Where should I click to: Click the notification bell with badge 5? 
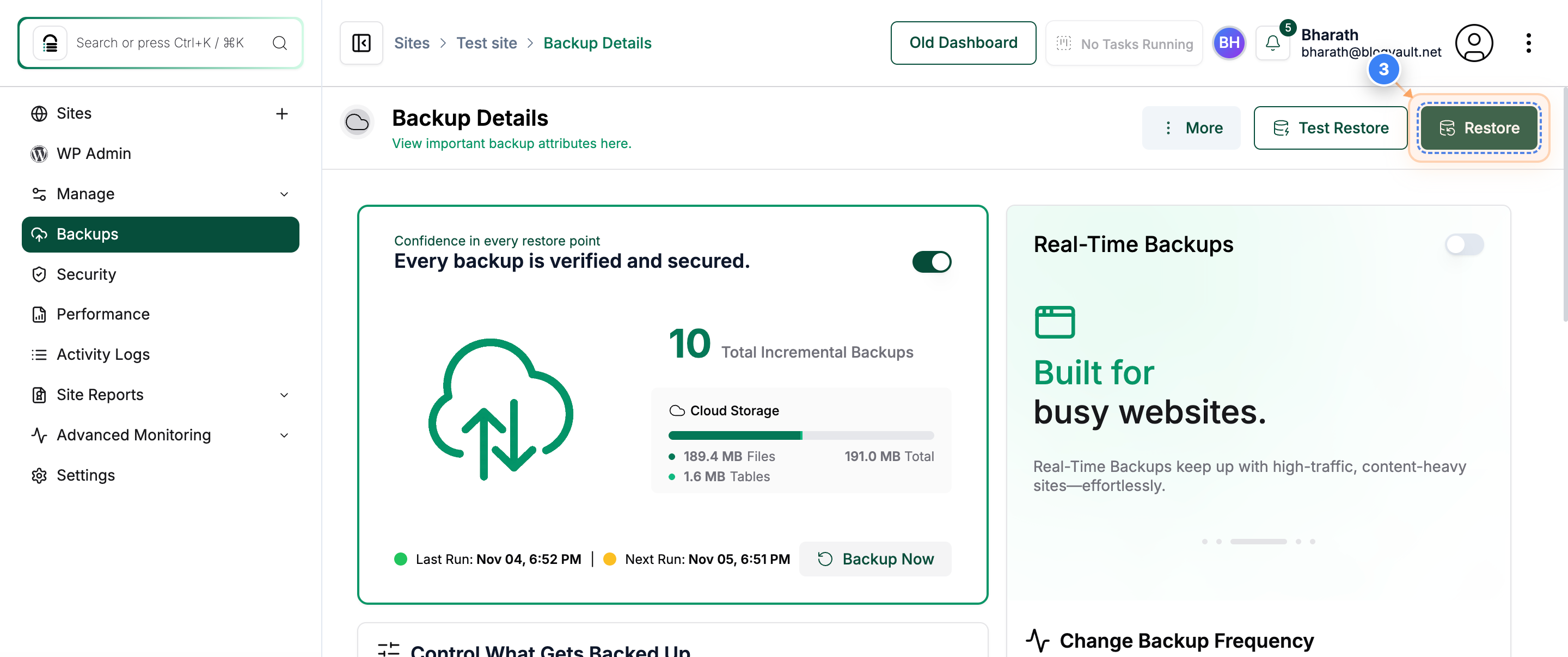pos(1272,42)
